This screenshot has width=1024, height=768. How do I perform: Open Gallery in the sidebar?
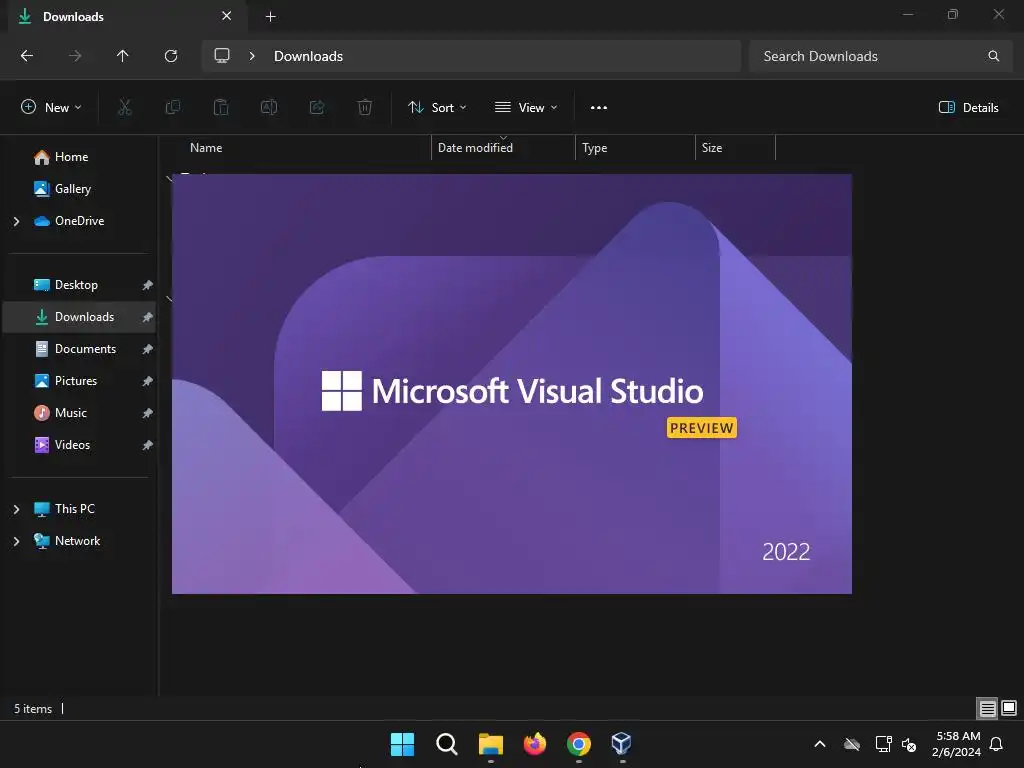coord(72,189)
